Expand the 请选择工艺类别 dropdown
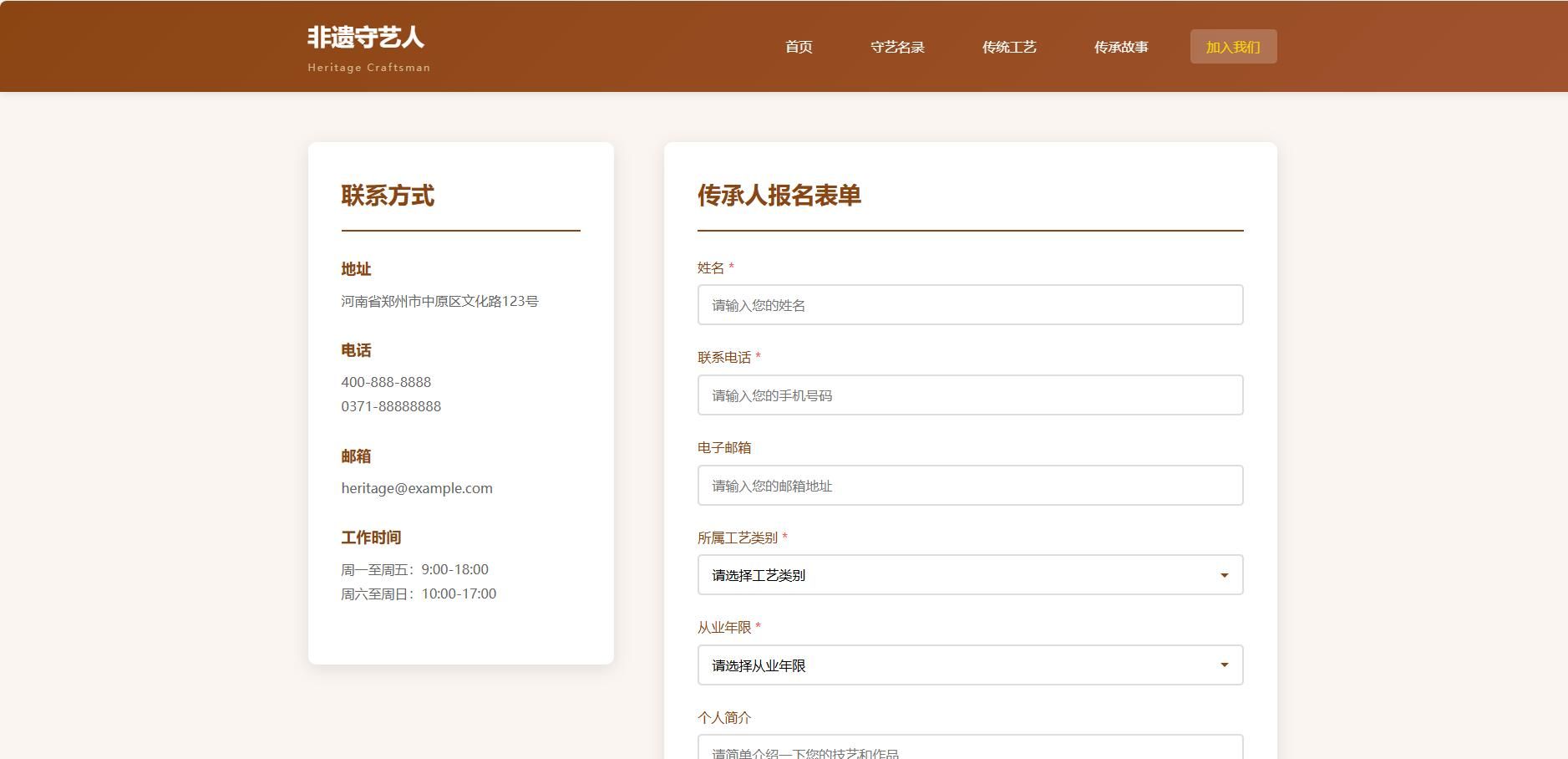Image resolution: width=1568 pixels, height=759 pixels. tap(970, 575)
